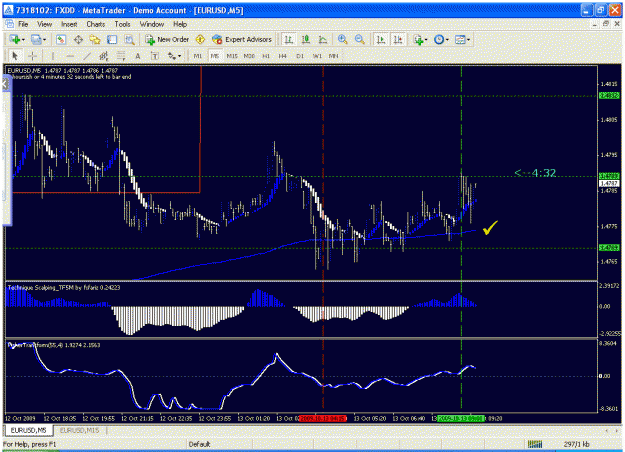Image resolution: width=625 pixels, height=452 pixels.
Task: Select the Text 'A' drawing tool
Action: [138, 56]
